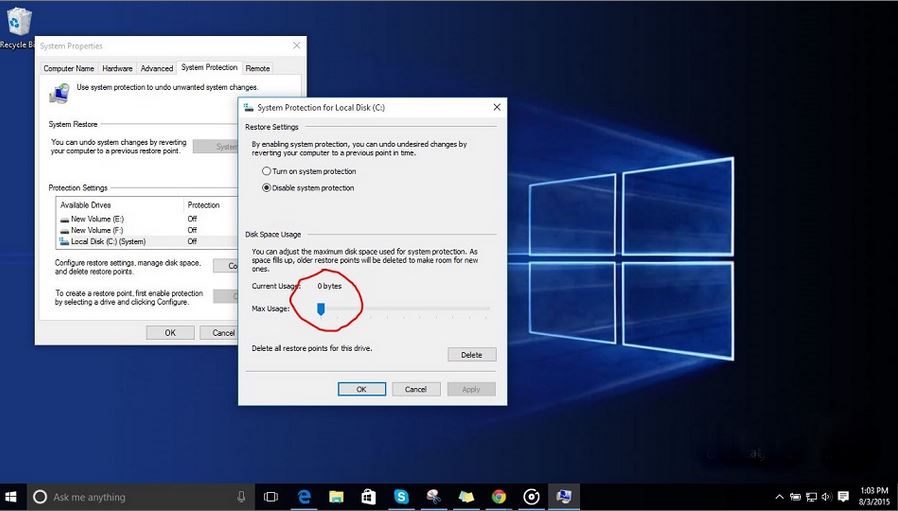The height and width of the screenshot is (511, 898).
Task: Open the Windows Start menu
Action: point(10,497)
